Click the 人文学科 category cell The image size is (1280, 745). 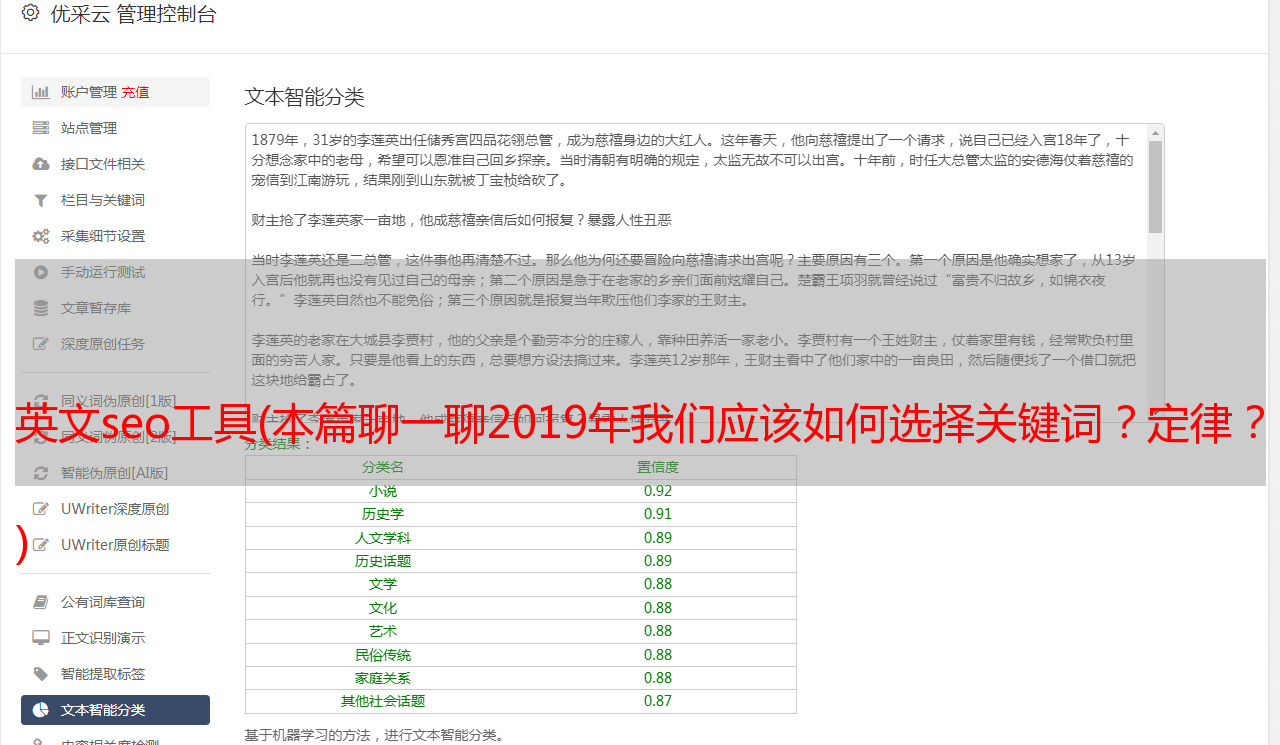coord(383,538)
